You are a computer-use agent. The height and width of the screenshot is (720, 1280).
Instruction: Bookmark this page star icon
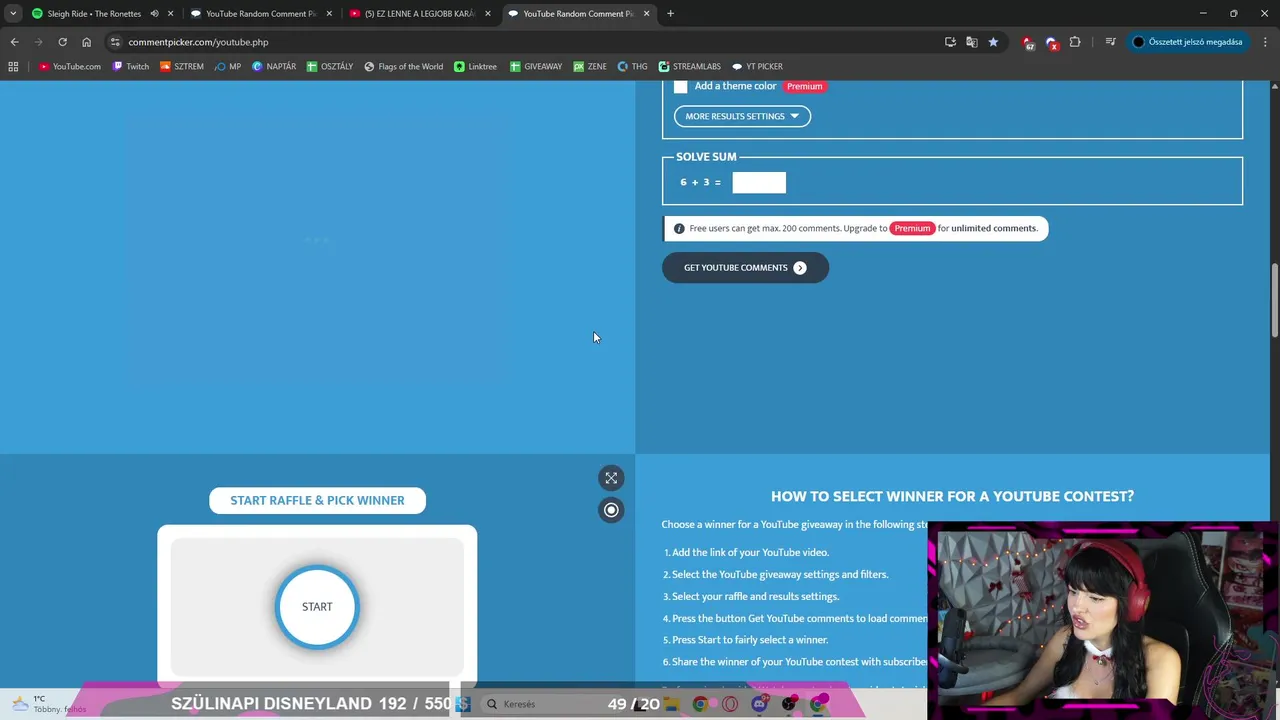[x=993, y=42]
